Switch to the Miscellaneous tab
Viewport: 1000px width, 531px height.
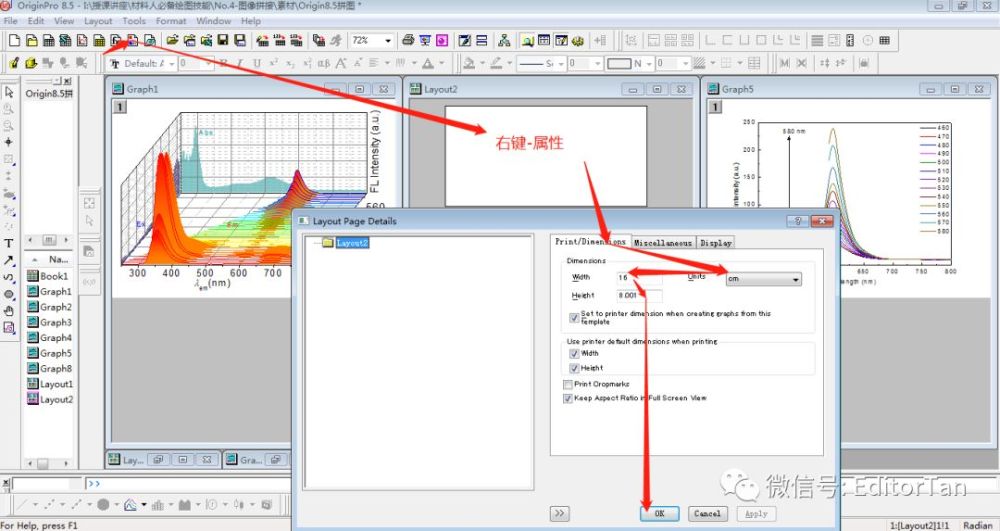[663, 242]
